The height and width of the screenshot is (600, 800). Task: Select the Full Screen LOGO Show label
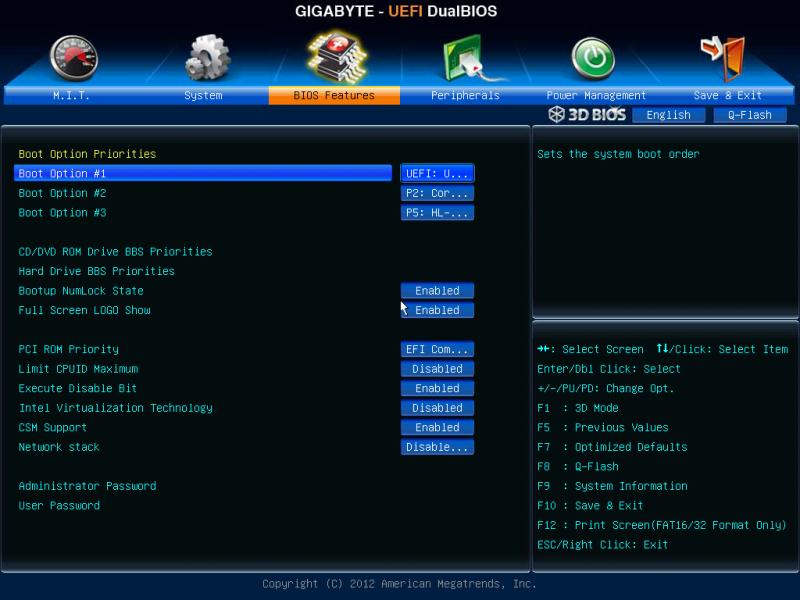(84, 310)
